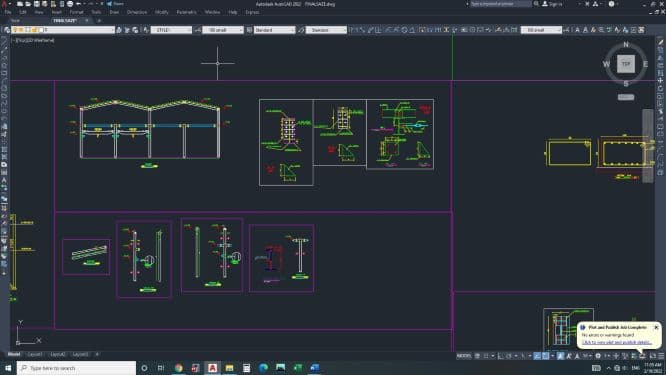Screen dimensions: 666x375
Task: Switch to the Layout1 tab
Action: click(34, 354)
